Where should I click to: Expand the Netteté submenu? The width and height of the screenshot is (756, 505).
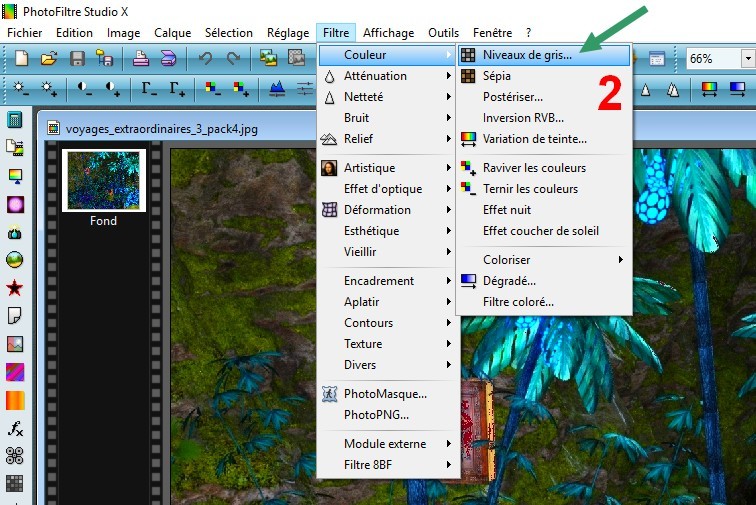click(388, 97)
